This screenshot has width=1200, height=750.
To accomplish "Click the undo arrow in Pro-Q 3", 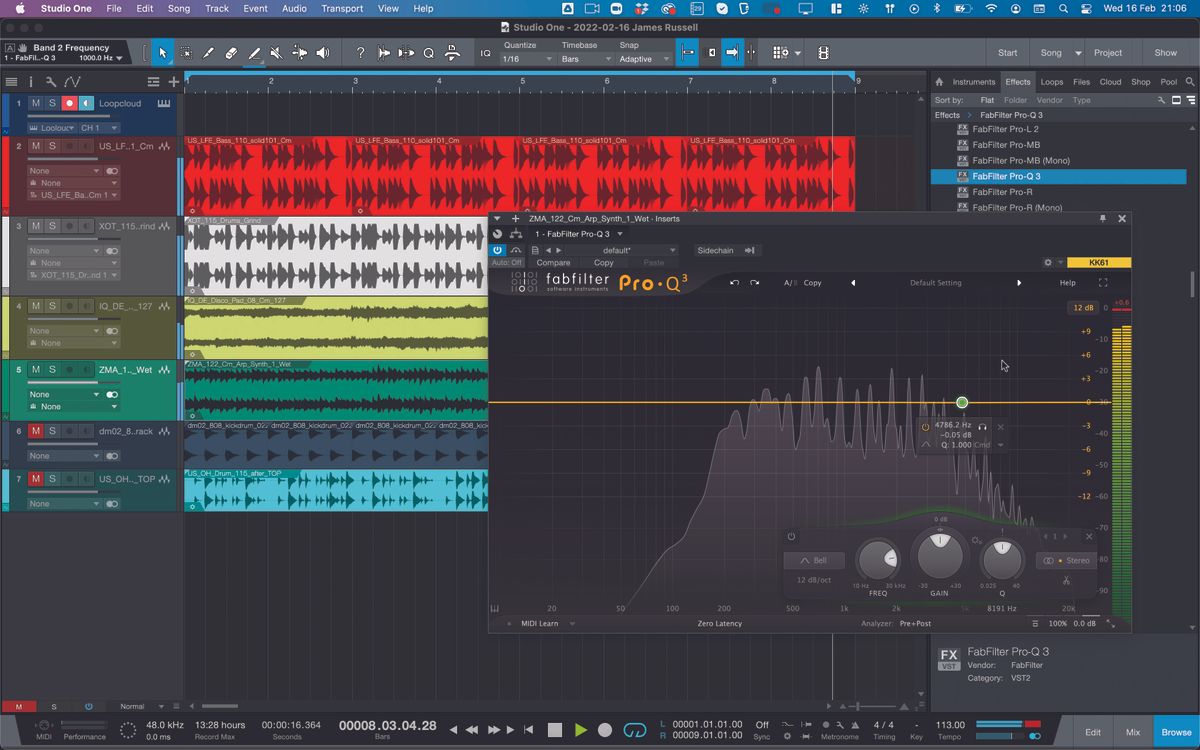I will [735, 283].
